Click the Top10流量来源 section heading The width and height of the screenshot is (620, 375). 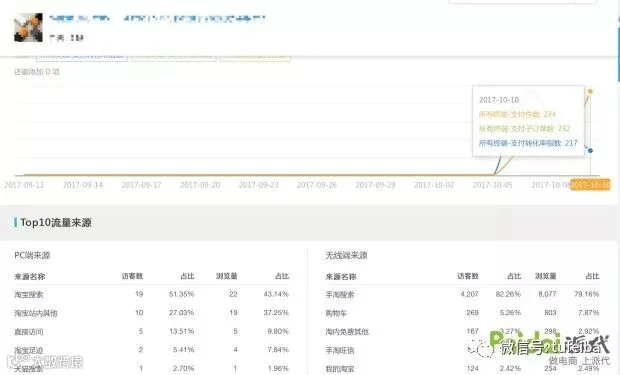tap(56, 222)
